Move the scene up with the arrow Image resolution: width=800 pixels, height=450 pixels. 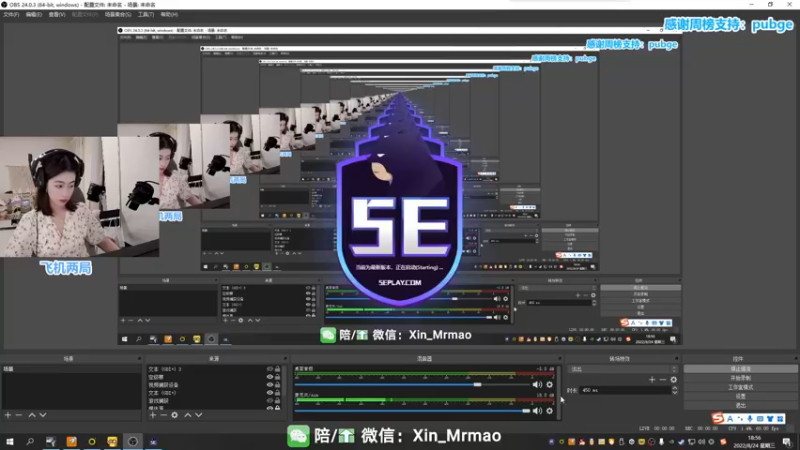[32, 415]
